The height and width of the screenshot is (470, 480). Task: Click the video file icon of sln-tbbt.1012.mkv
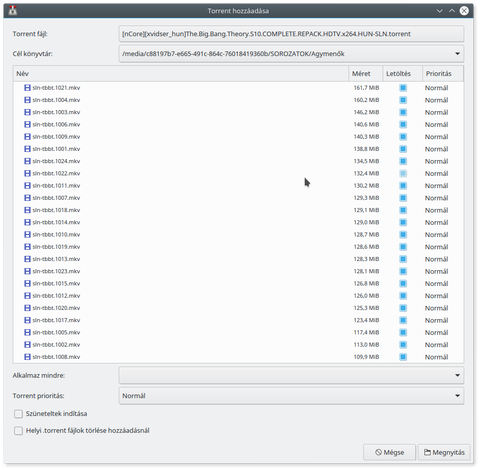27,296
